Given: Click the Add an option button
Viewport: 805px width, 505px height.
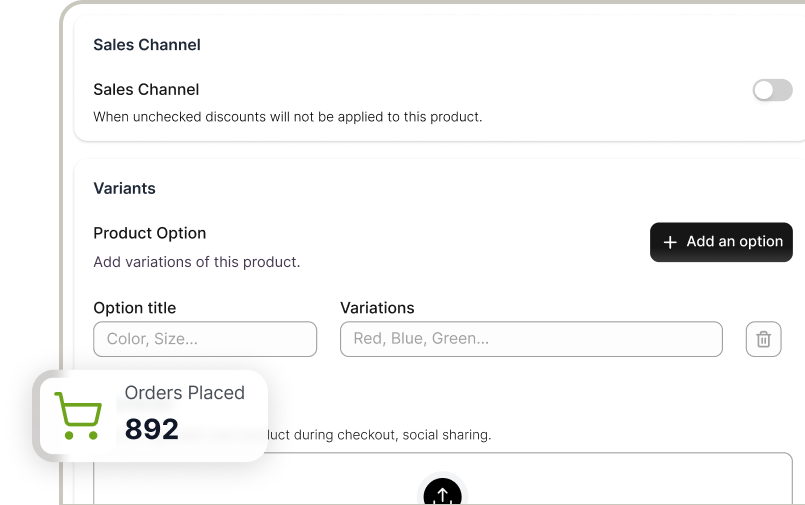Looking at the screenshot, I should click(721, 242).
